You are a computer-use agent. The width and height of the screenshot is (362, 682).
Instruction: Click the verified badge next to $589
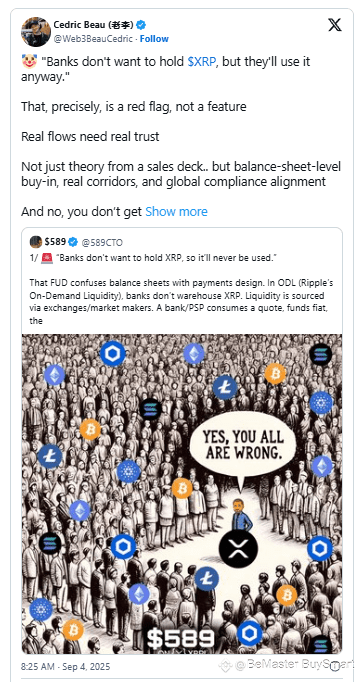coord(74,242)
